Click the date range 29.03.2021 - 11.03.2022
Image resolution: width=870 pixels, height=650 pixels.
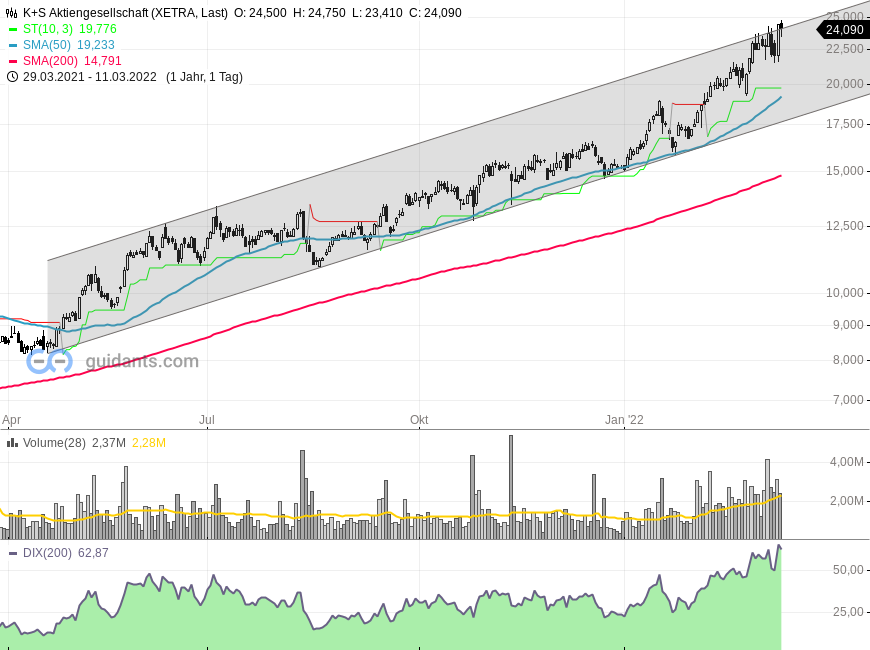(90, 77)
